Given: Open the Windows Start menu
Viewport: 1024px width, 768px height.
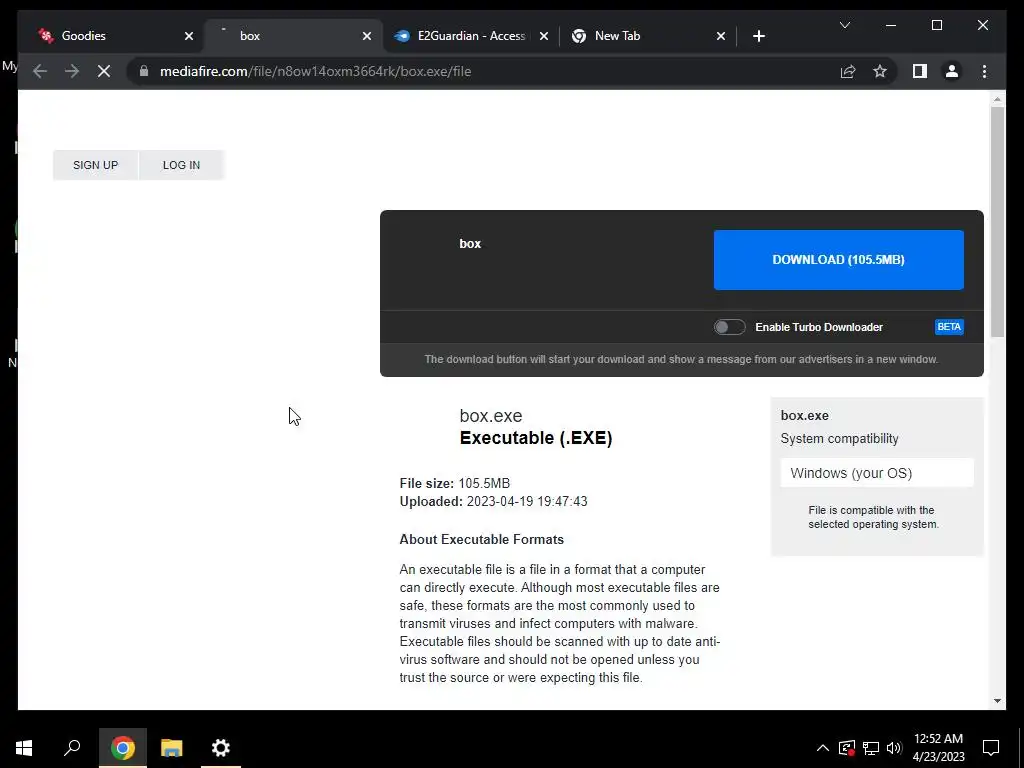Looking at the screenshot, I should (24, 748).
